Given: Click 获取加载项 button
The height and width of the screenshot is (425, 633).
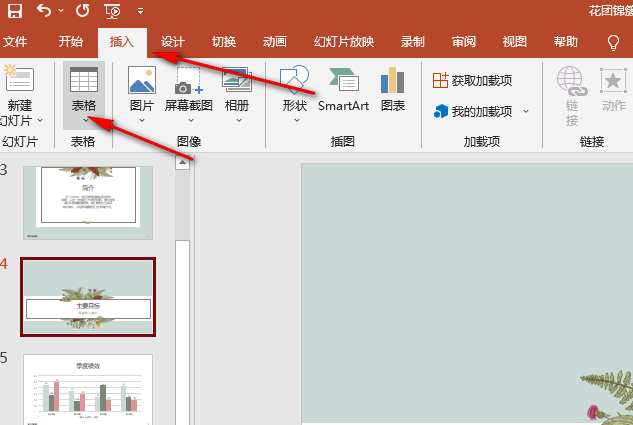Looking at the screenshot, I should pyautogui.click(x=473, y=80).
